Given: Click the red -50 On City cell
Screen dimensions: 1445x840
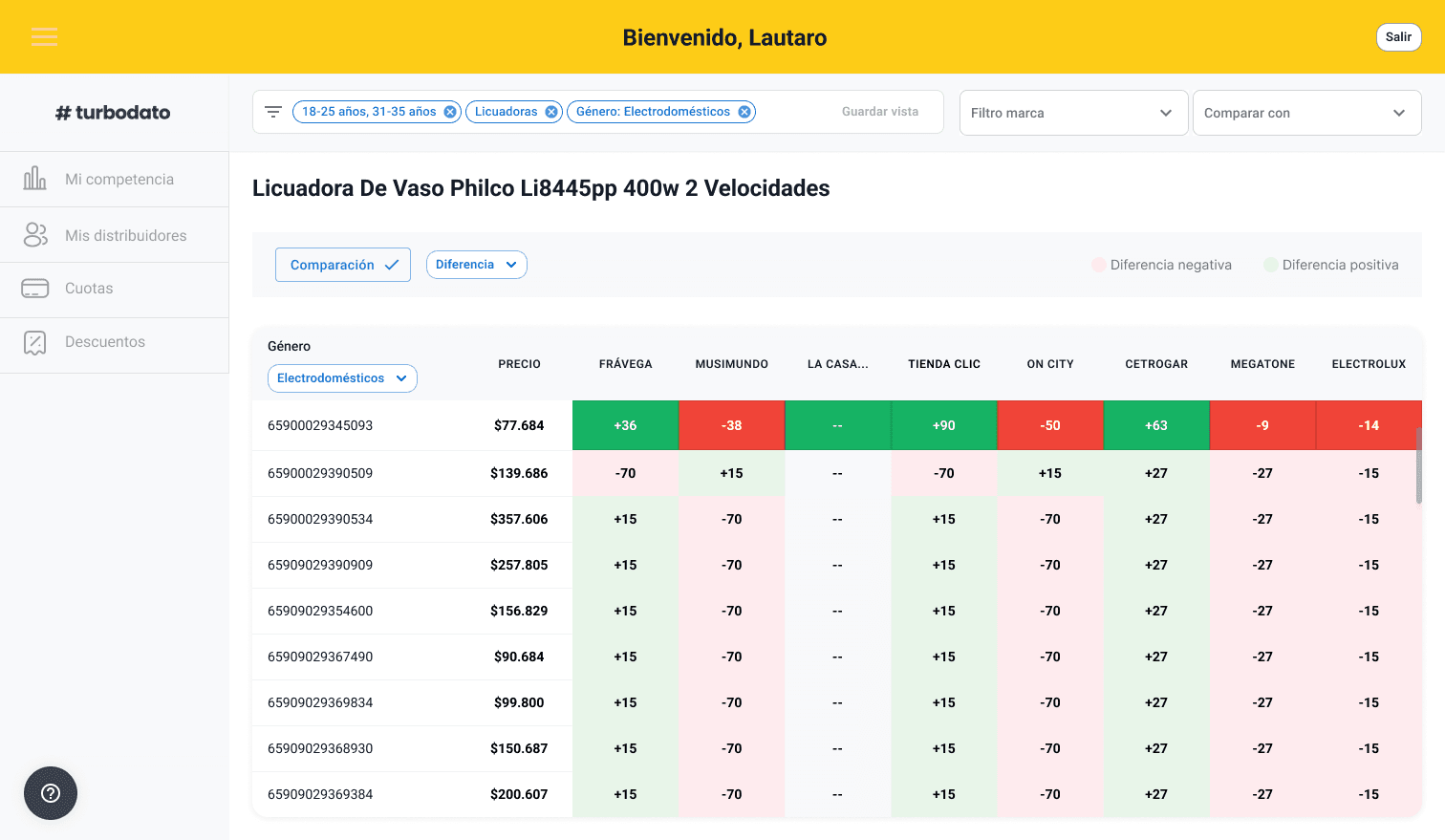Looking at the screenshot, I should pyautogui.click(x=1050, y=425).
